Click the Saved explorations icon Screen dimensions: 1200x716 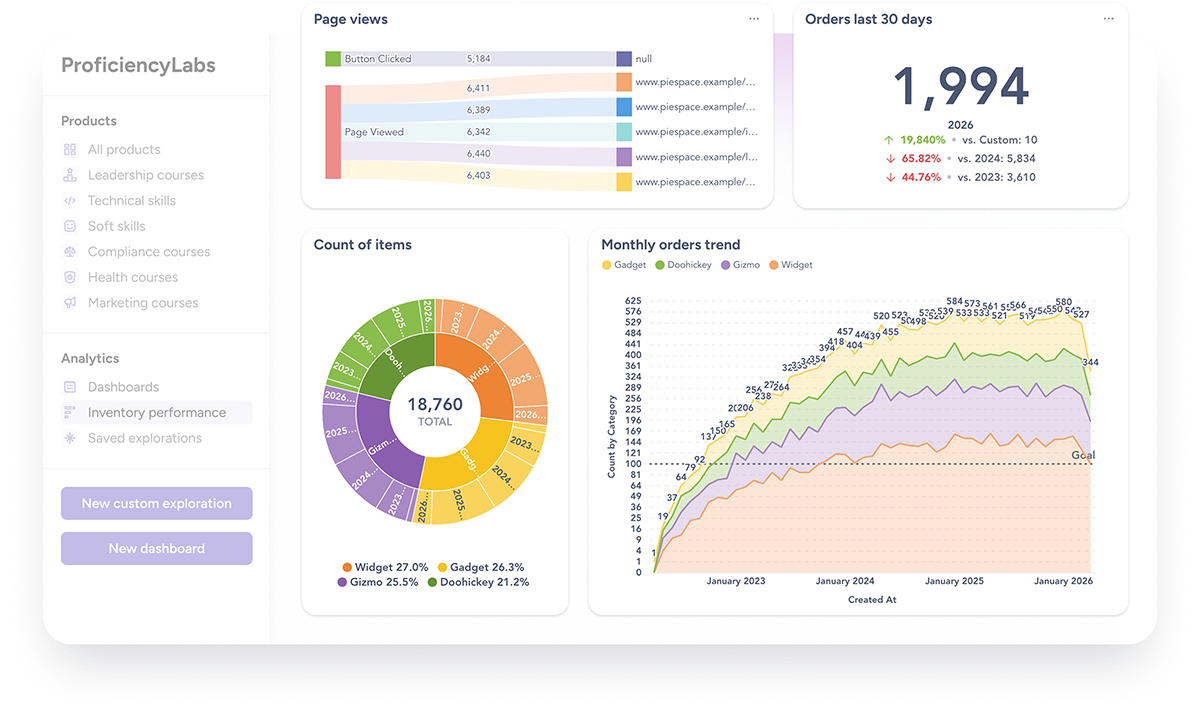(70, 439)
